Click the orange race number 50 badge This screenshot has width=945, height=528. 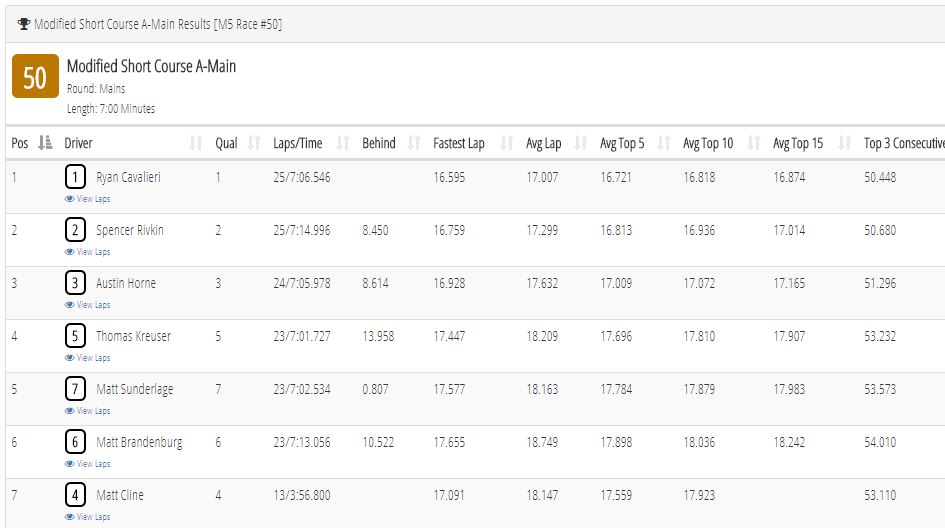click(36, 76)
